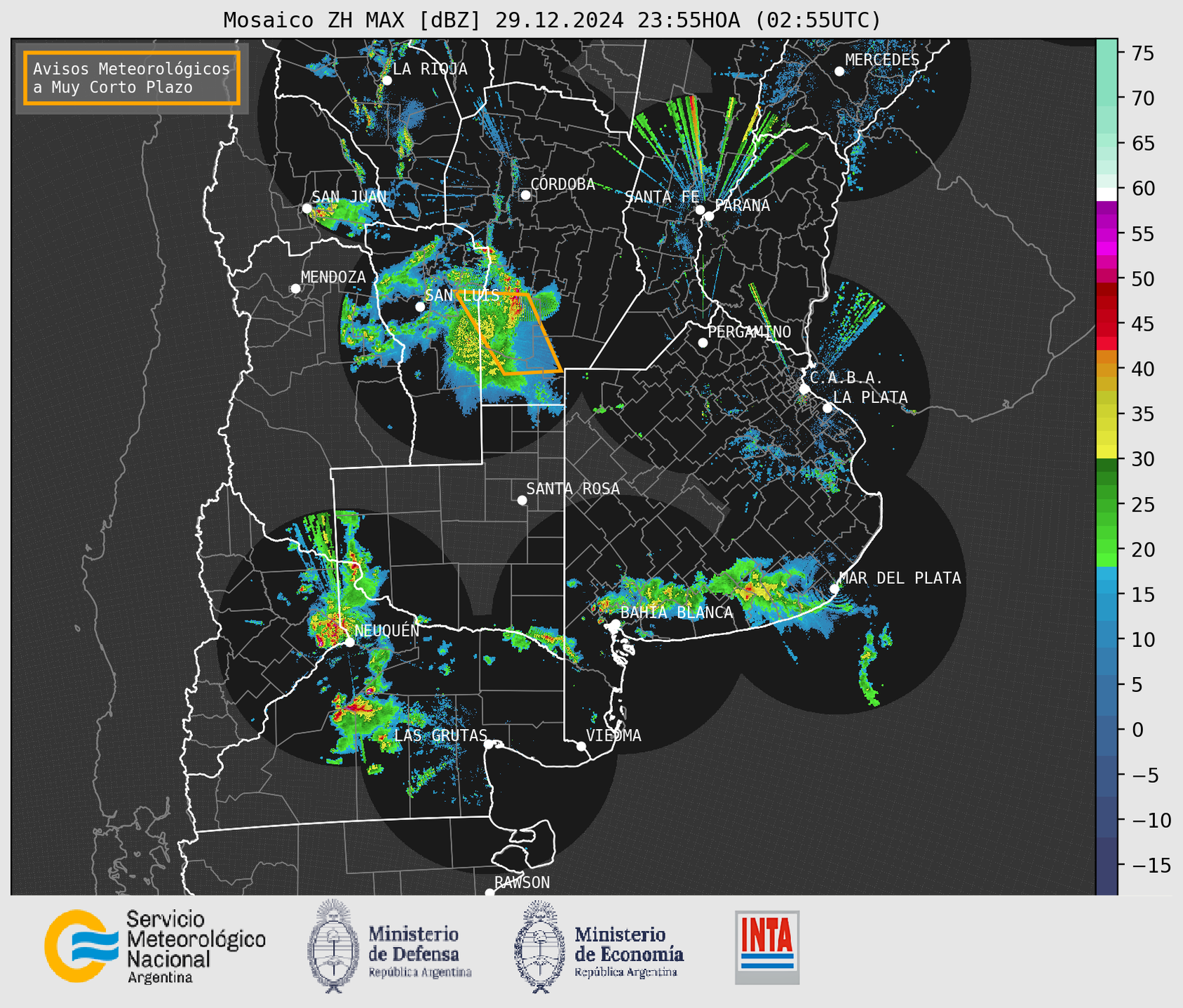Screen dimensions: 1183x1008
Task: Select the LA RIOJA city label
Action: [x=430, y=69]
